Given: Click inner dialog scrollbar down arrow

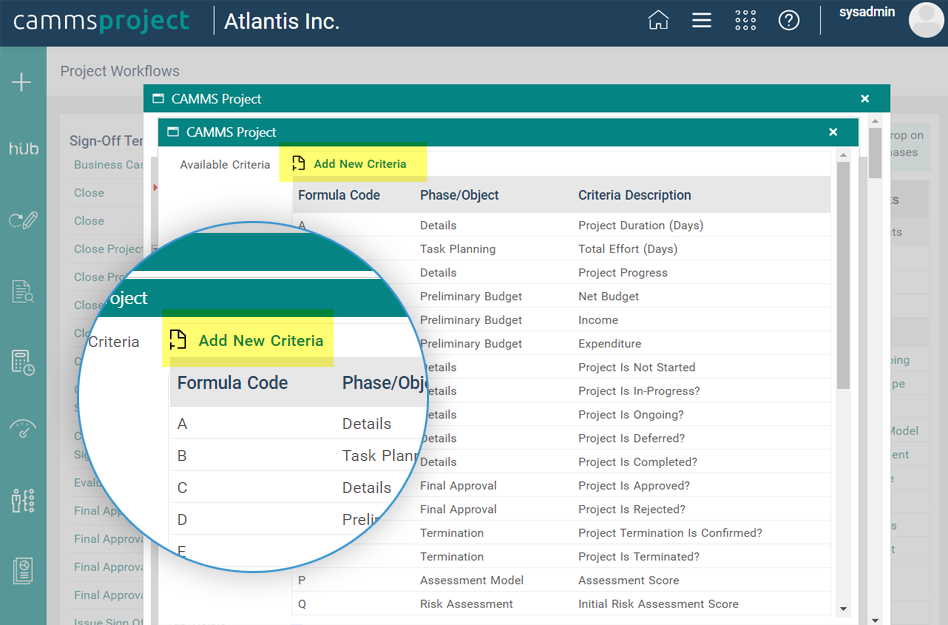Looking at the screenshot, I should point(843,609).
